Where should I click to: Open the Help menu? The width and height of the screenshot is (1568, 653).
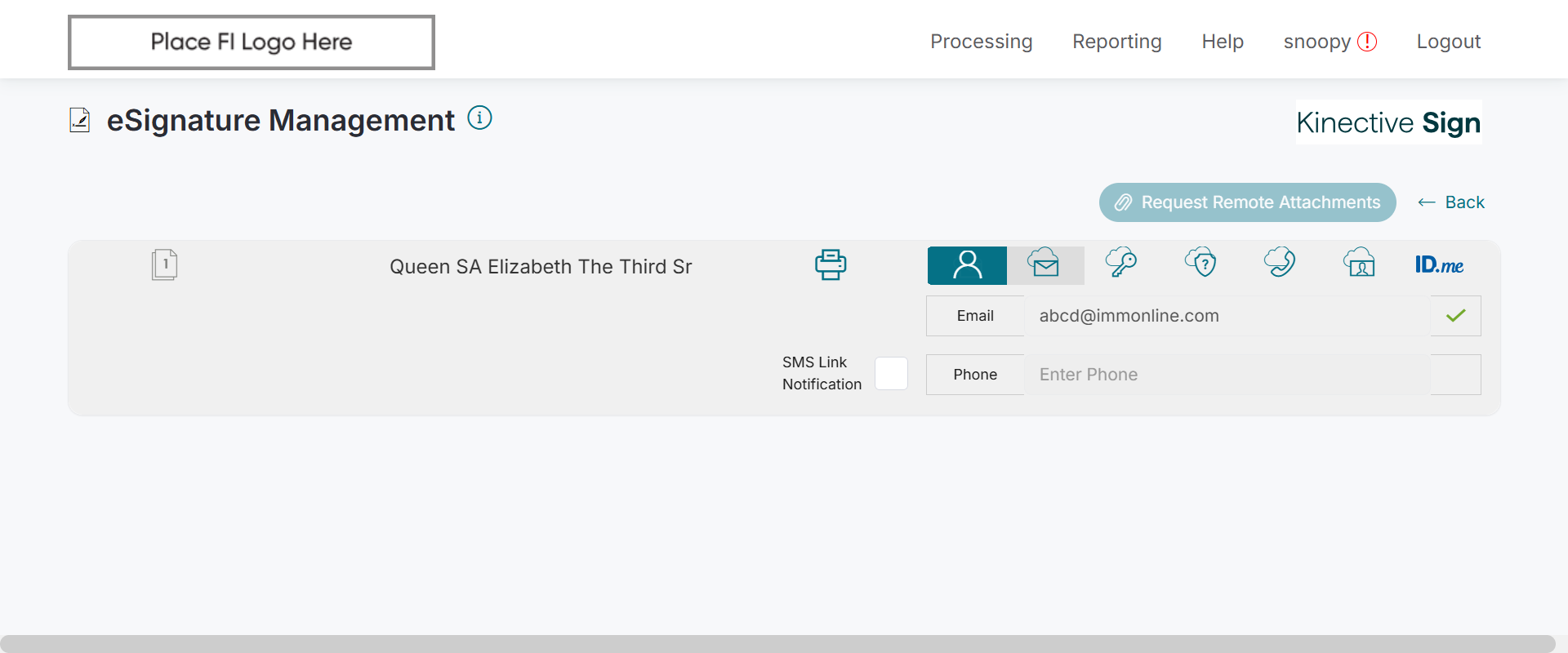1222,42
